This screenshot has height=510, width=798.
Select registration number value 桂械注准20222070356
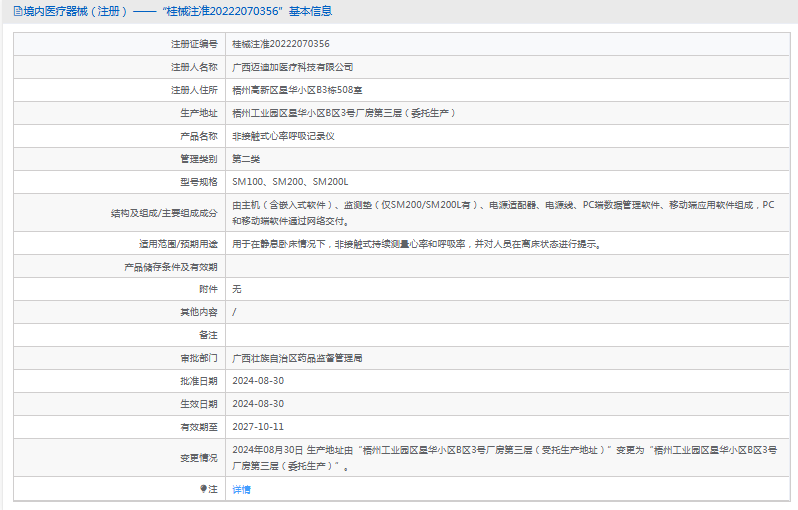[x=281, y=44]
